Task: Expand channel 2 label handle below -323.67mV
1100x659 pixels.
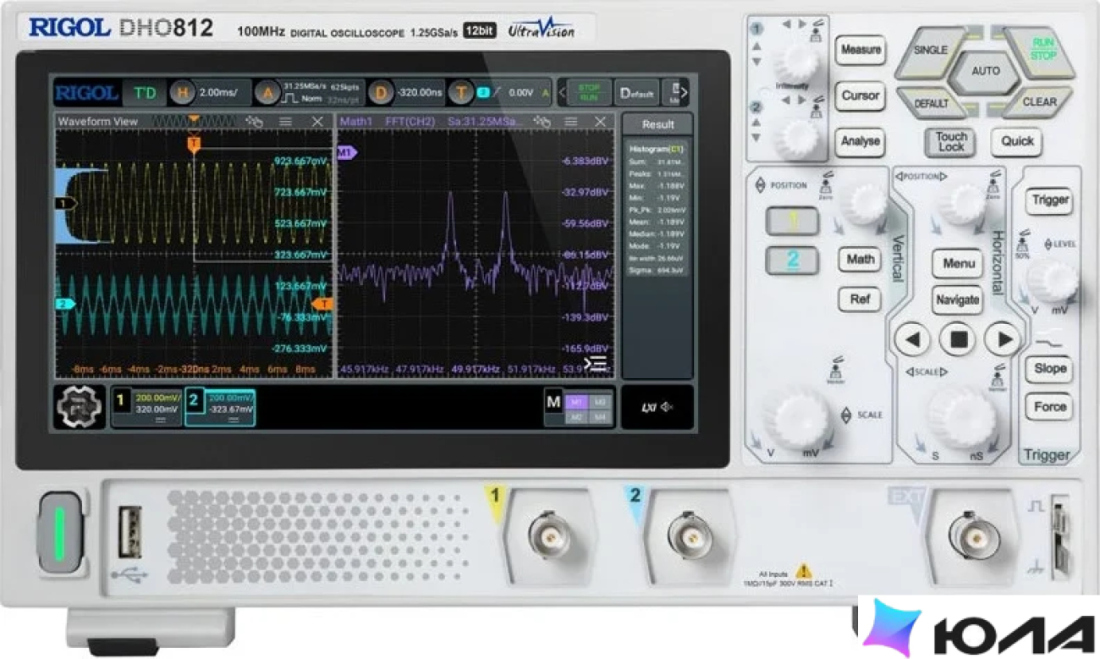Action: coord(233,420)
